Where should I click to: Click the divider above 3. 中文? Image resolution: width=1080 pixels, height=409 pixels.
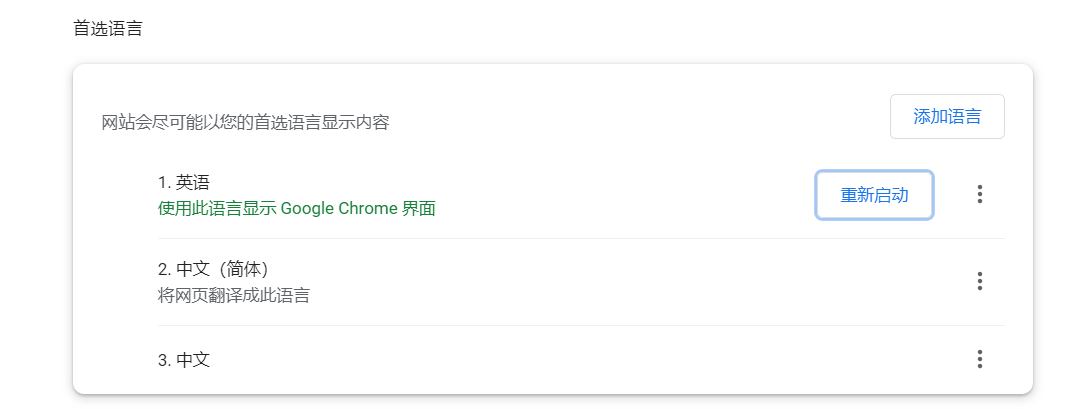pyautogui.click(x=580, y=325)
